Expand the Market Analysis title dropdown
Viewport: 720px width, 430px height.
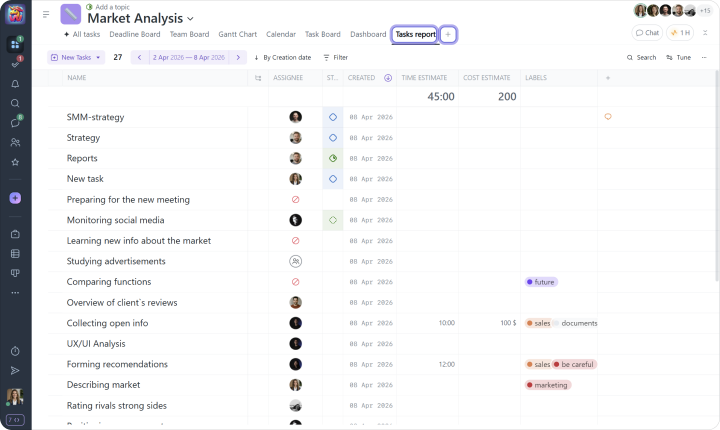tap(190, 19)
